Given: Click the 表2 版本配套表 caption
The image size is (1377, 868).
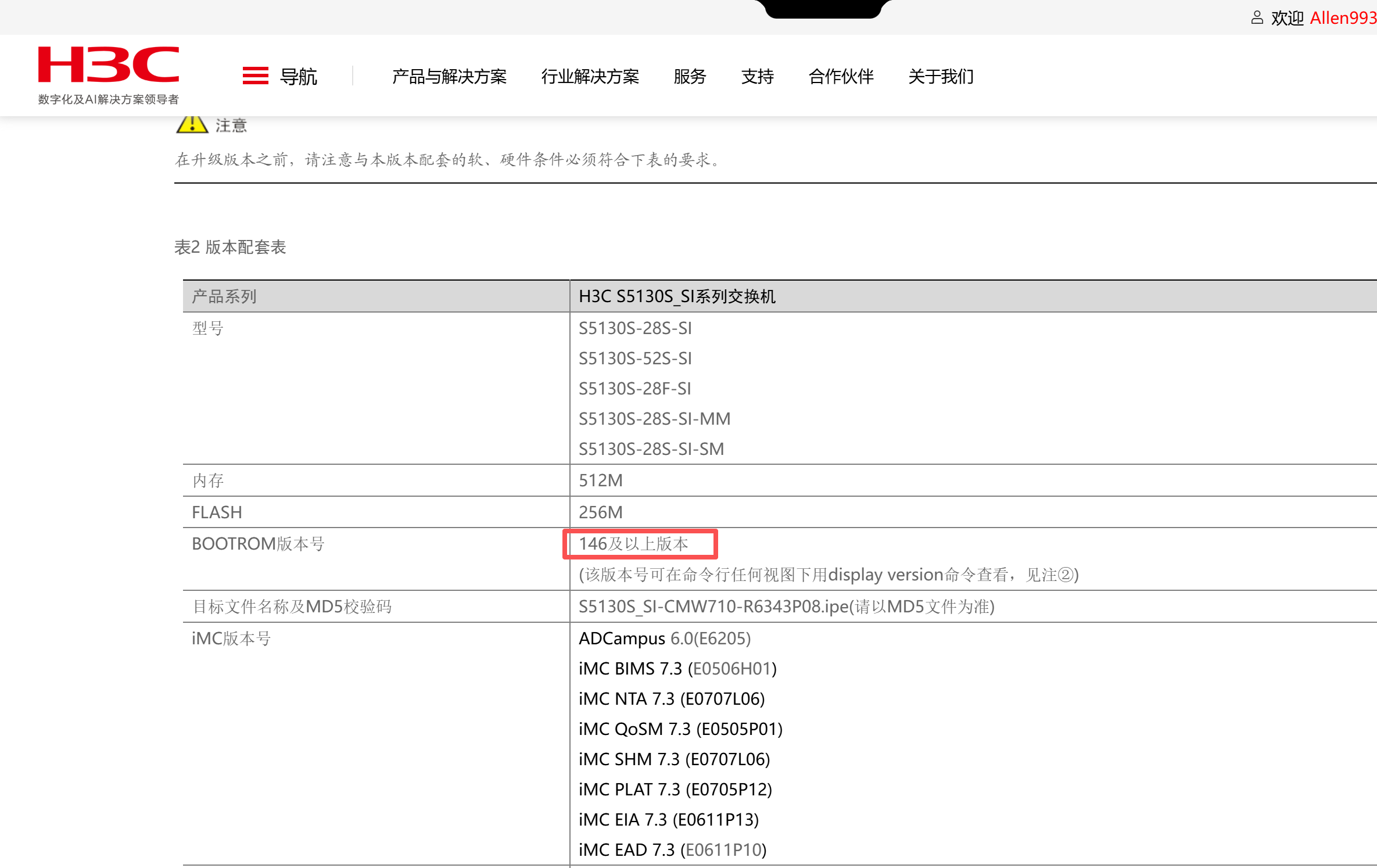Looking at the screenshot, I should [x=230, y=247].
